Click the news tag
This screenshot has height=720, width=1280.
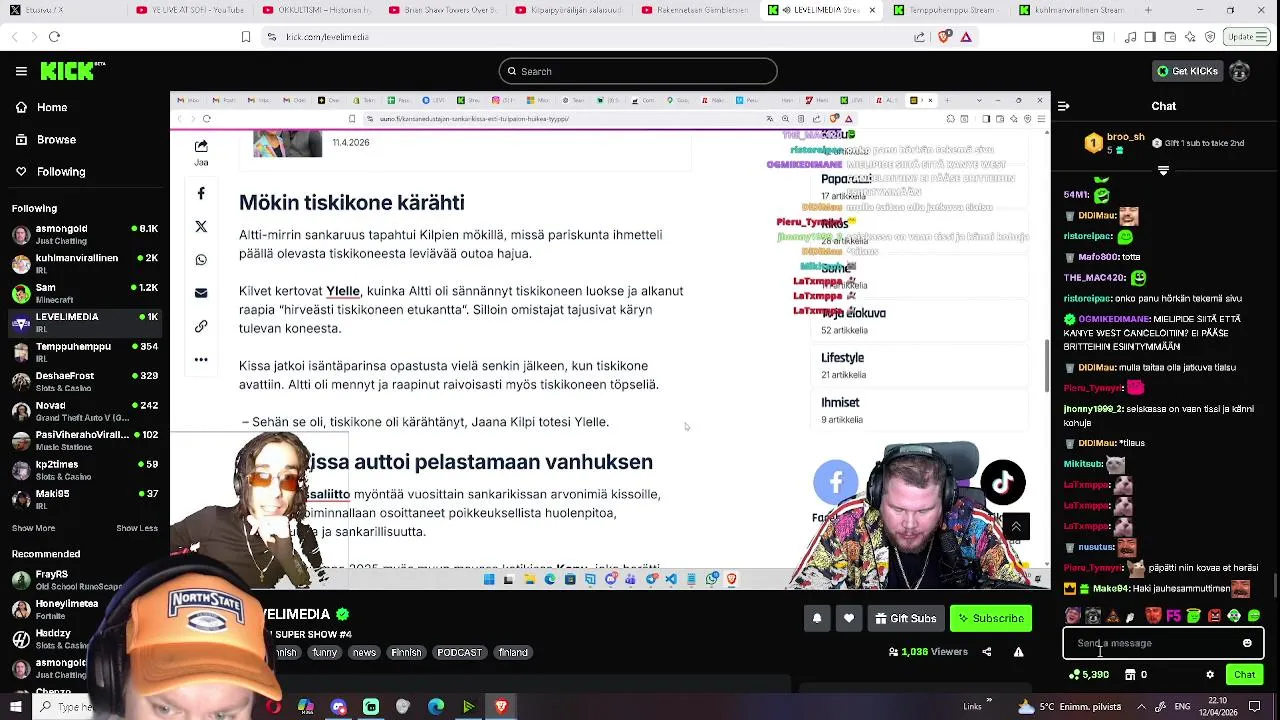point(364,652)
